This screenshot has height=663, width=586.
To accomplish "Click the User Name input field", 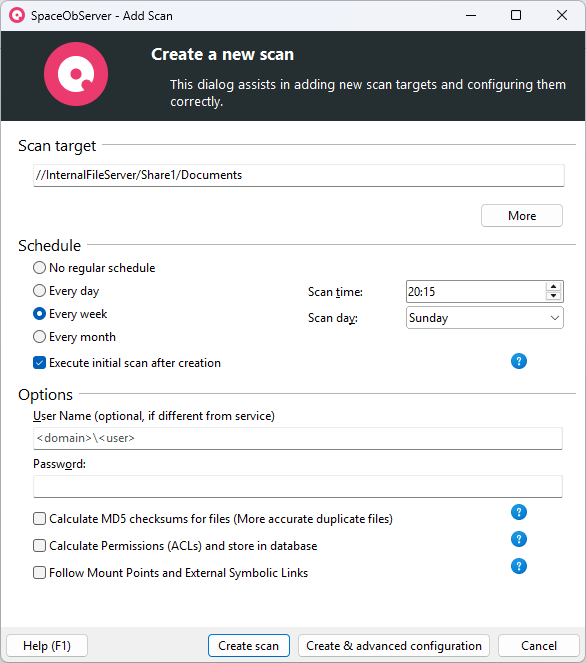I will (x=298, y=438).
